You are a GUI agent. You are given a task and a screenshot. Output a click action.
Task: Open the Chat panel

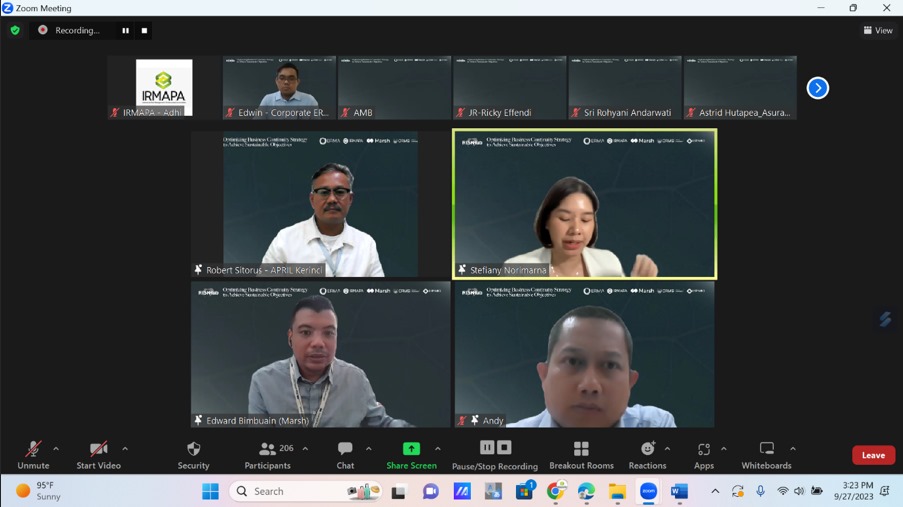click(x=345, y=455)
